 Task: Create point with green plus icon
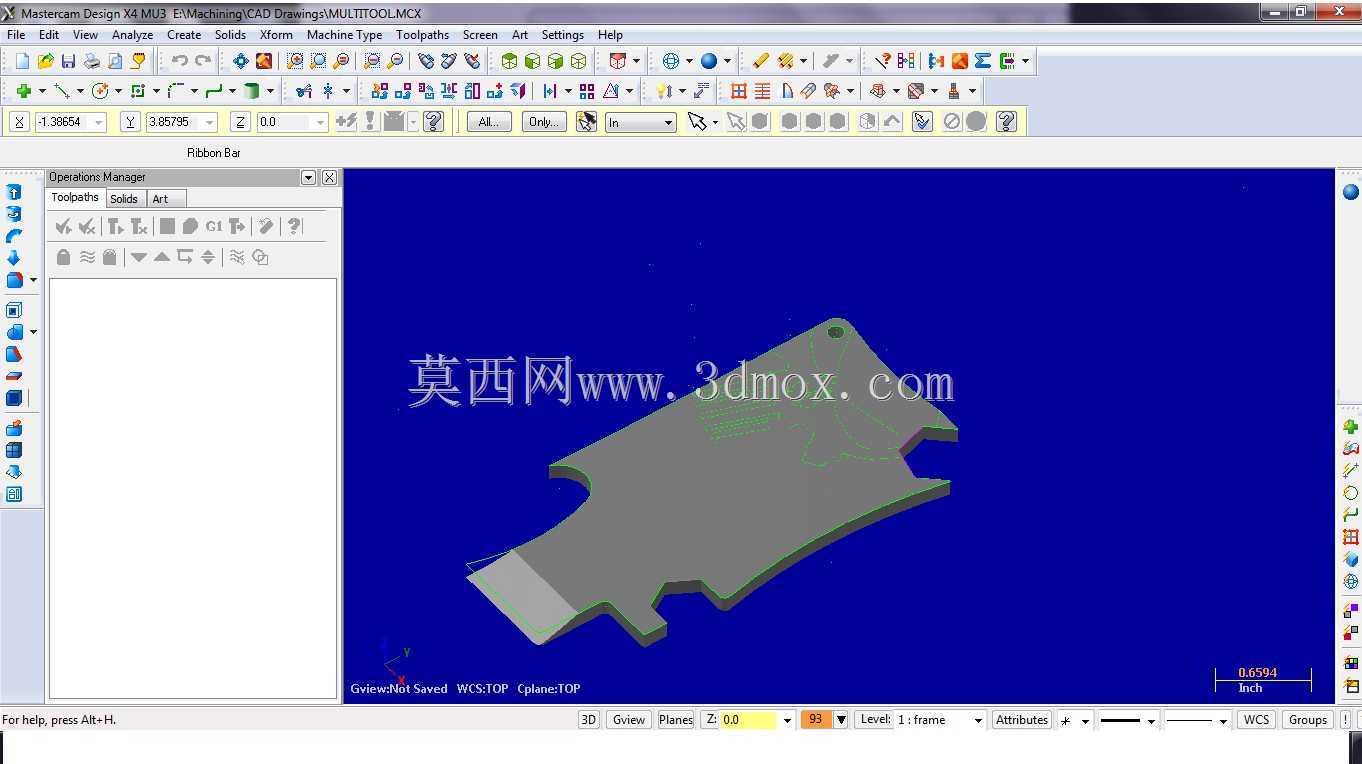click(x=24, y=91)
